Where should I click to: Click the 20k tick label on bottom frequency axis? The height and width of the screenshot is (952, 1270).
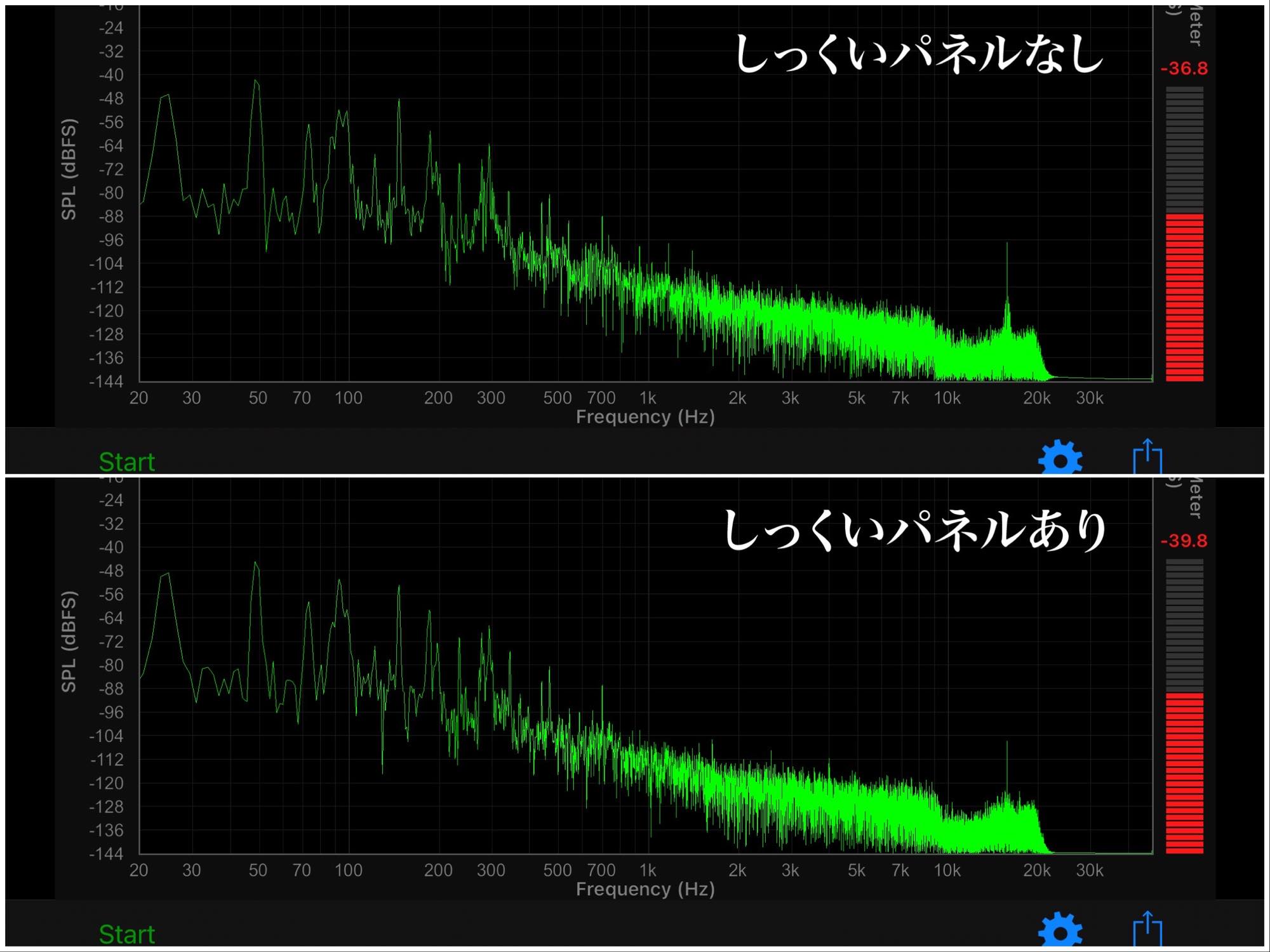(1036, 870)
